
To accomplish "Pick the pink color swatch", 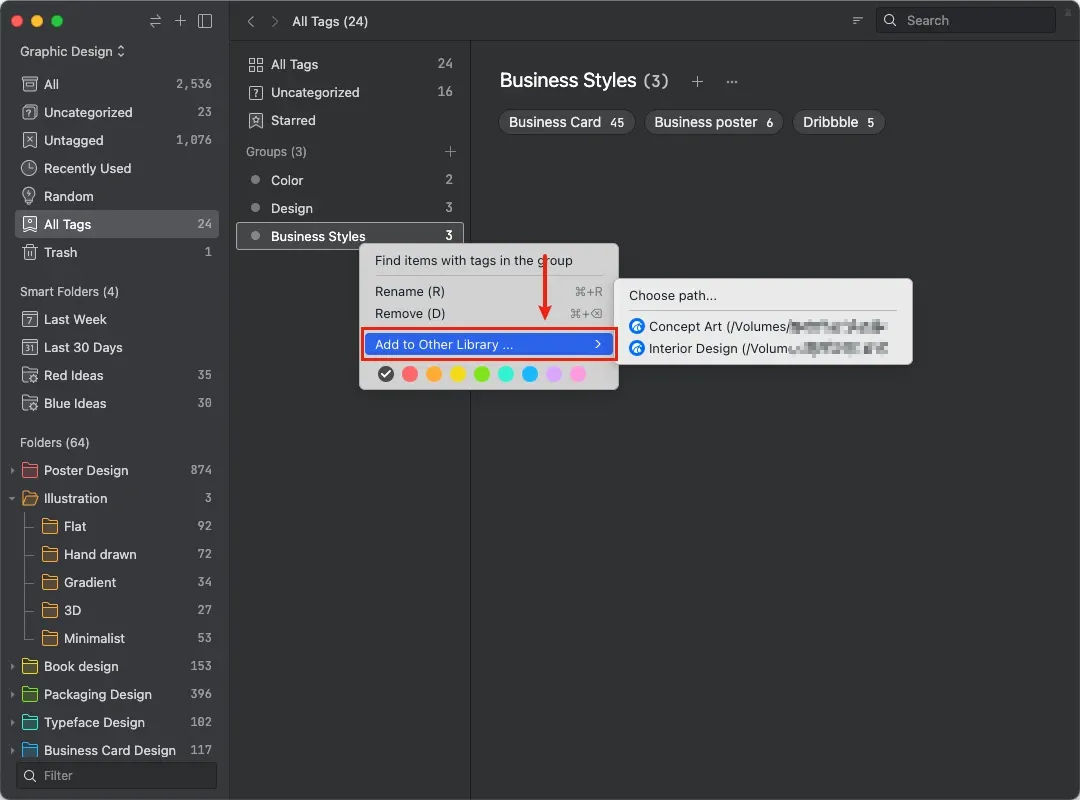I will pos(578,374).
